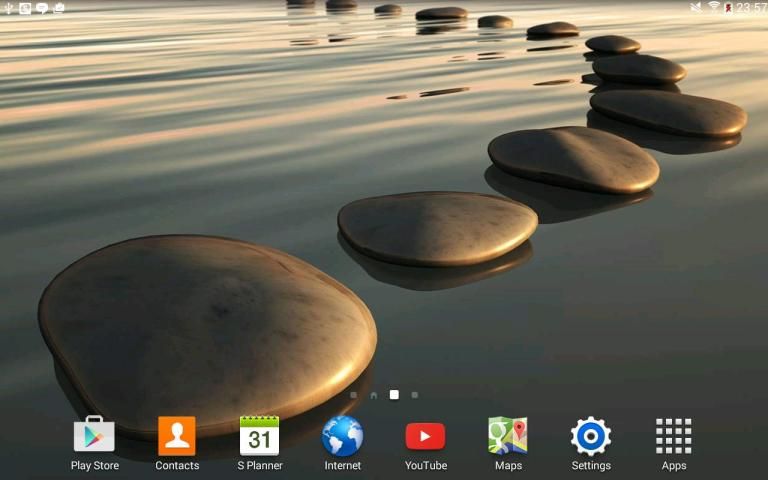This screenshot has width=768, height=480.
Task: Tap the home page indicator
Action: [373, 395]
